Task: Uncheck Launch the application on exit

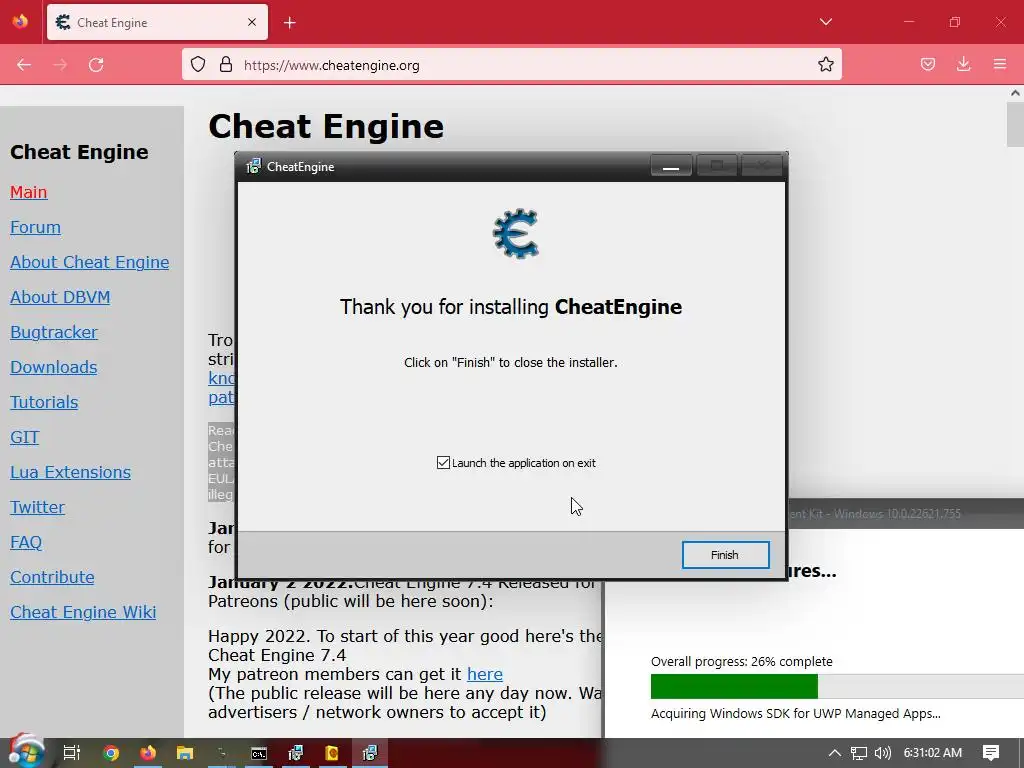Action: tap(443, 462)
